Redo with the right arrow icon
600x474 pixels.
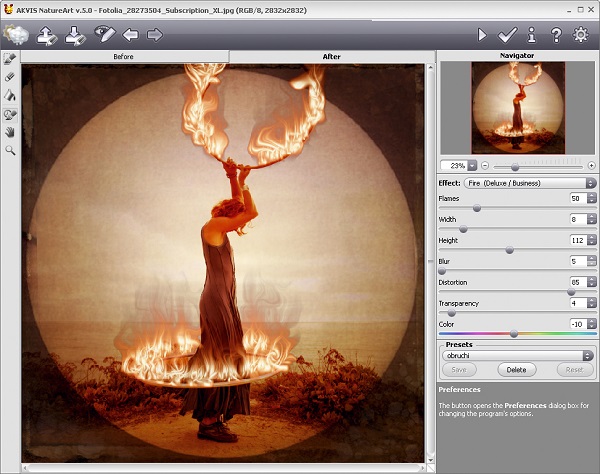(x=155, y=35)
